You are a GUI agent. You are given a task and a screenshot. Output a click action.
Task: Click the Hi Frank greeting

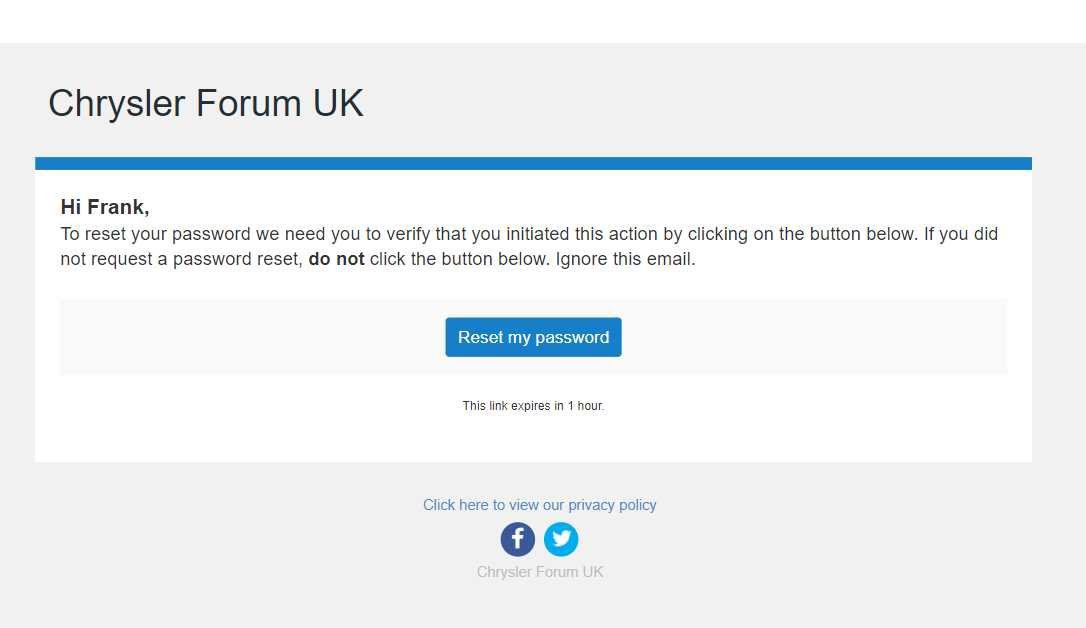tap(105, 207)
